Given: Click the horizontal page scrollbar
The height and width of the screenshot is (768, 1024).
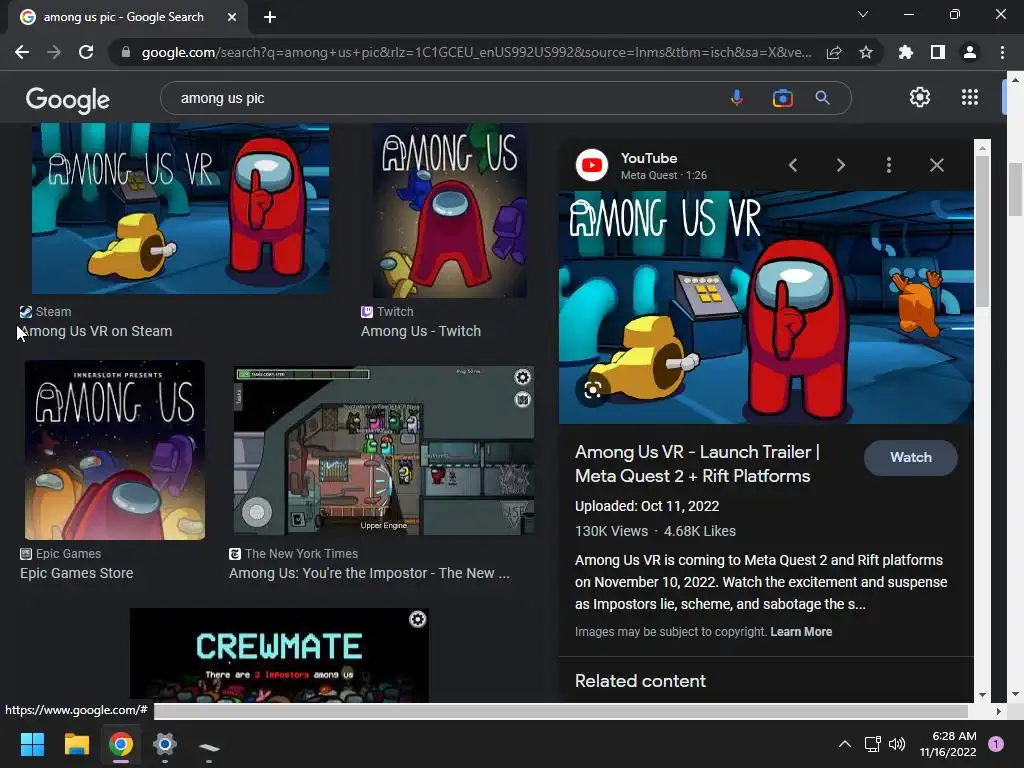Looking at the screenshot, I should click(x=562, y=711).
